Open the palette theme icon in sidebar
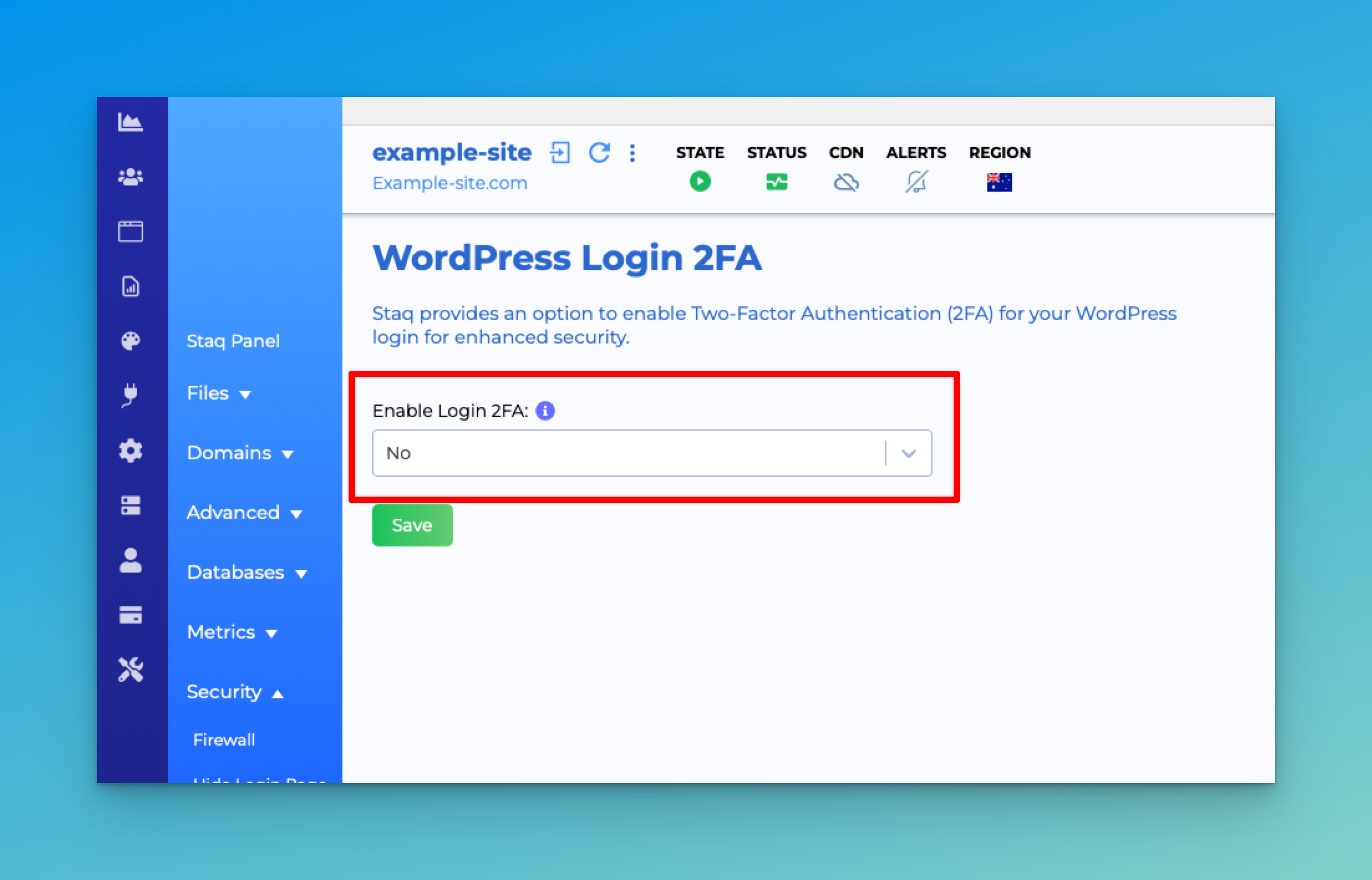 tap(131, 341)
